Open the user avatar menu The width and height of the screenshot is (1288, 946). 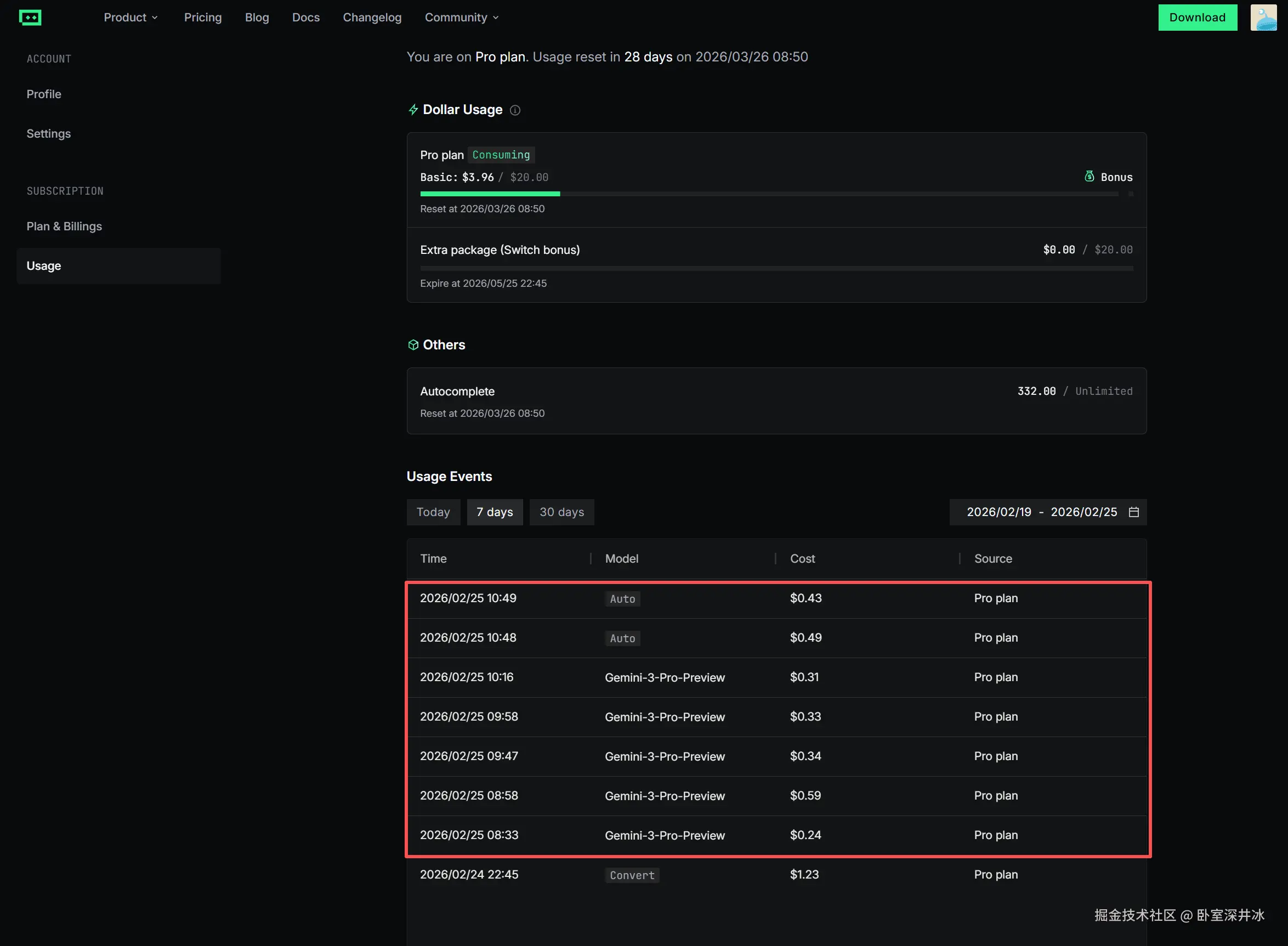coord(1263,18)
